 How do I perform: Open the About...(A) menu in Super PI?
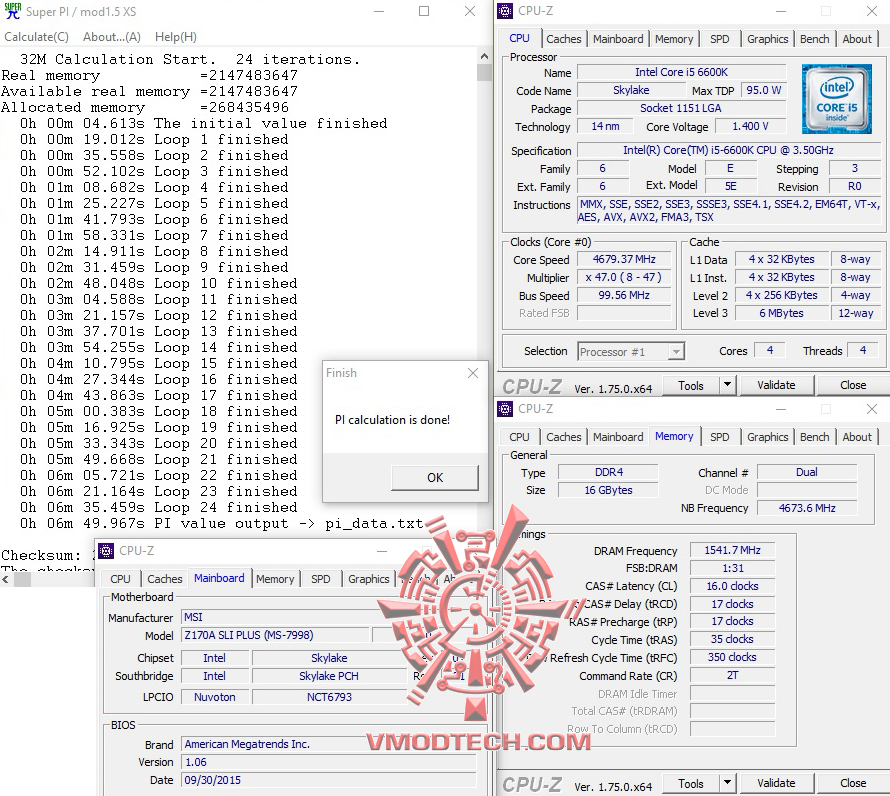pos(112,37)
